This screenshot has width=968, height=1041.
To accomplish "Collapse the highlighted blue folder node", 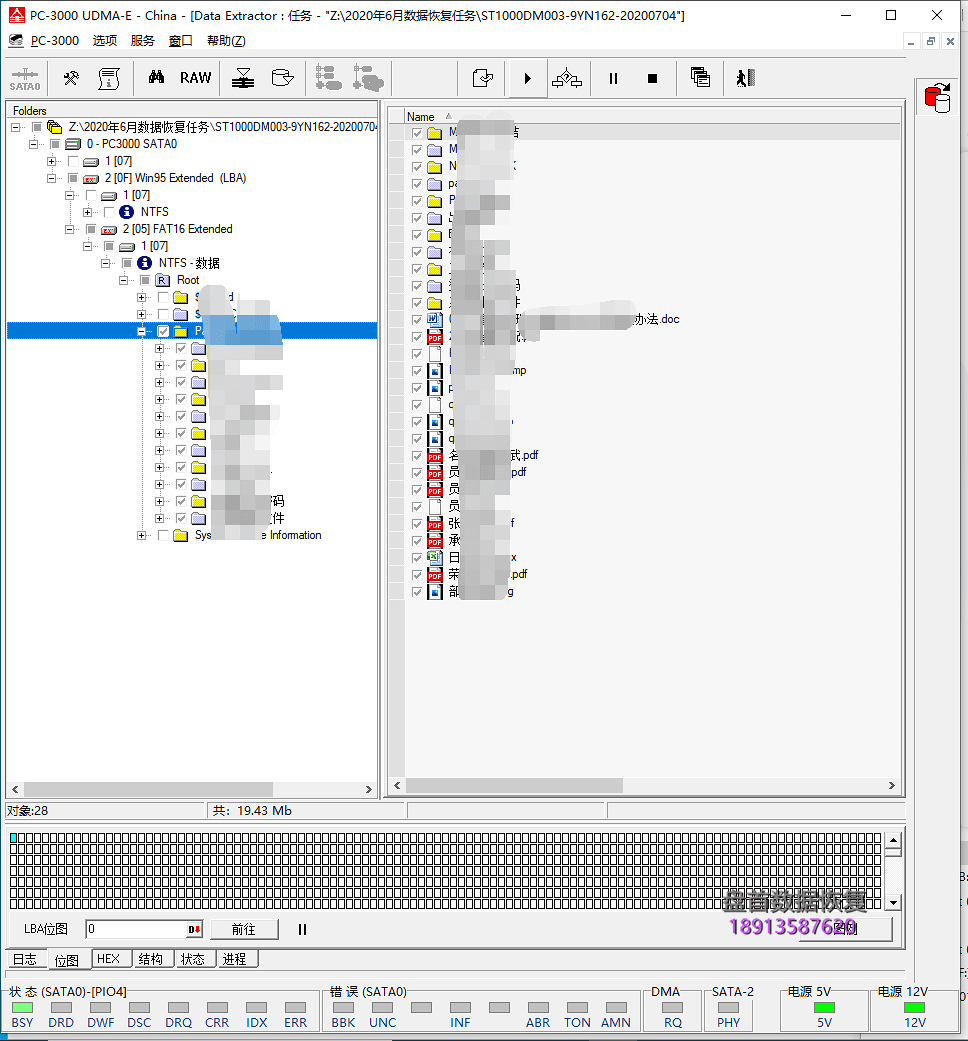I will click(x=141, y=331).
